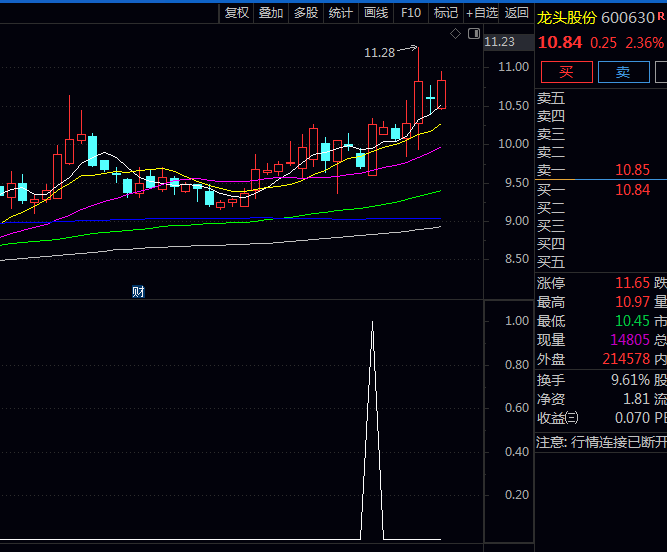
Task: Add stock to watchlist with +自选
Action: [x=482, y=13]
